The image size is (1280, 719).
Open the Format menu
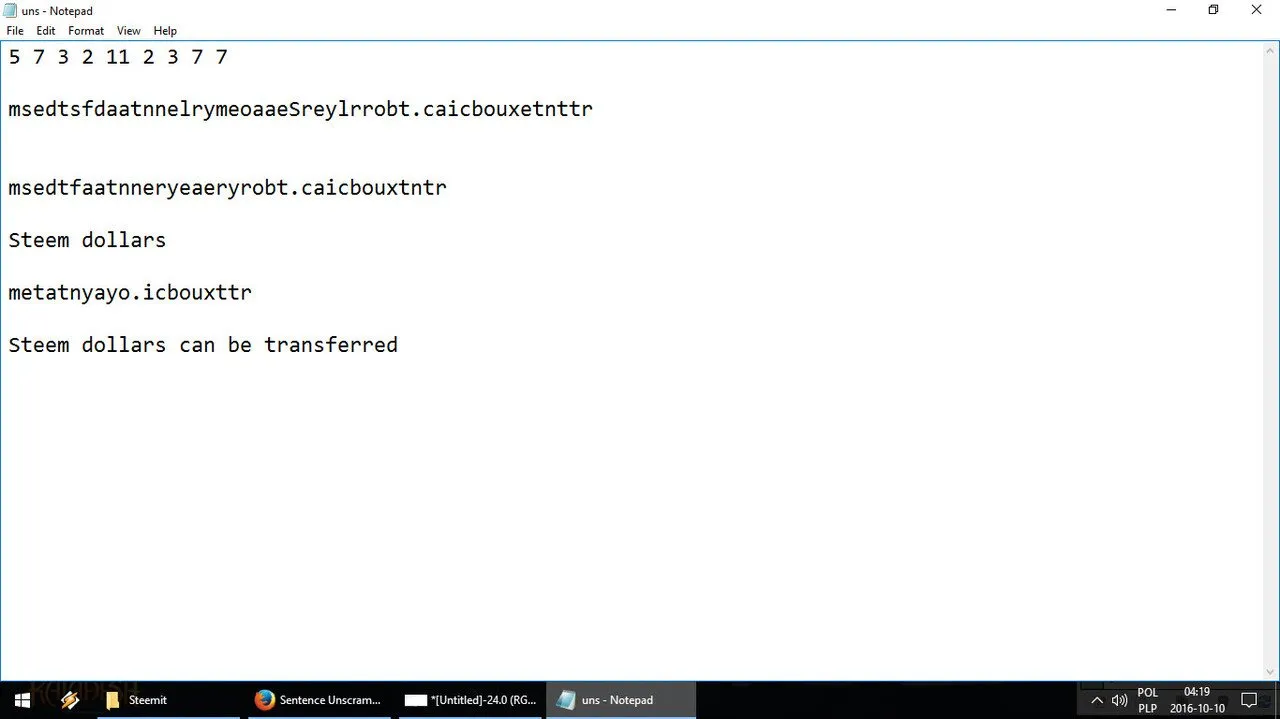[x=86, y=31]
